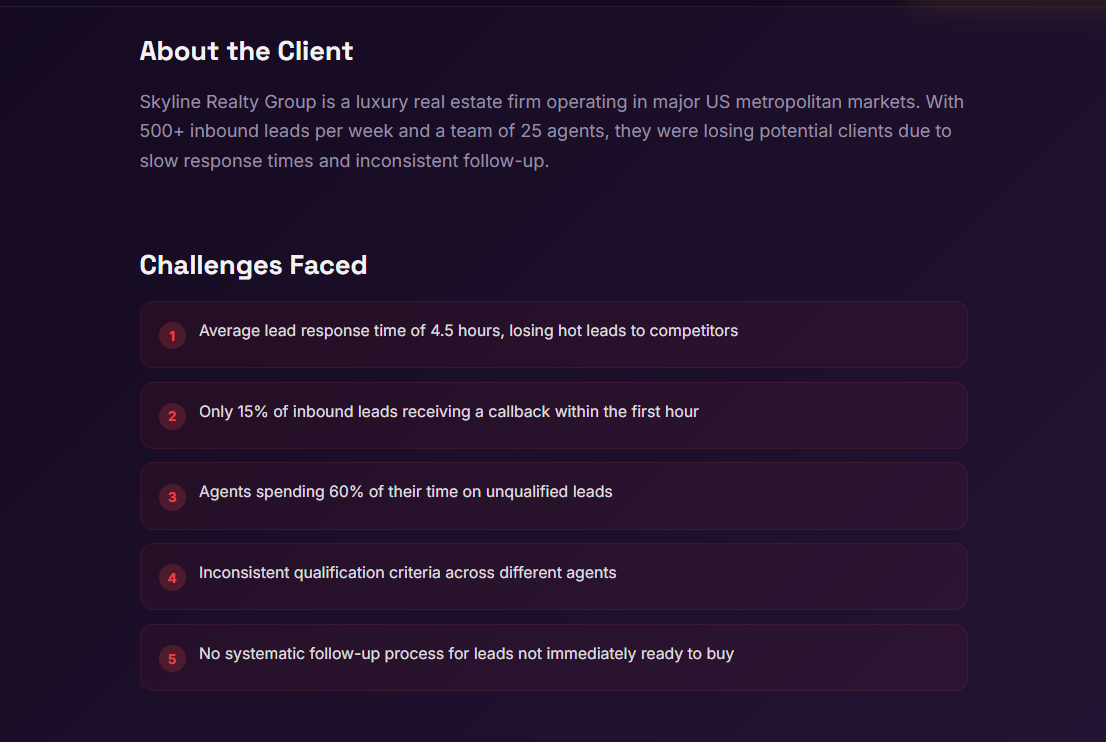This screenshot has height=742, width=1106.
Task: Click the red number 4 badge
Action: (172, 578)
